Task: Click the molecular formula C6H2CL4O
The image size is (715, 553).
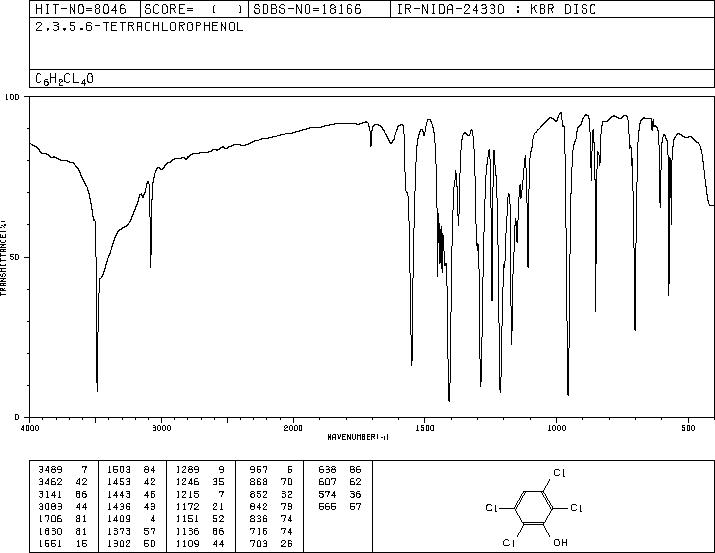Action: (64, 79)
